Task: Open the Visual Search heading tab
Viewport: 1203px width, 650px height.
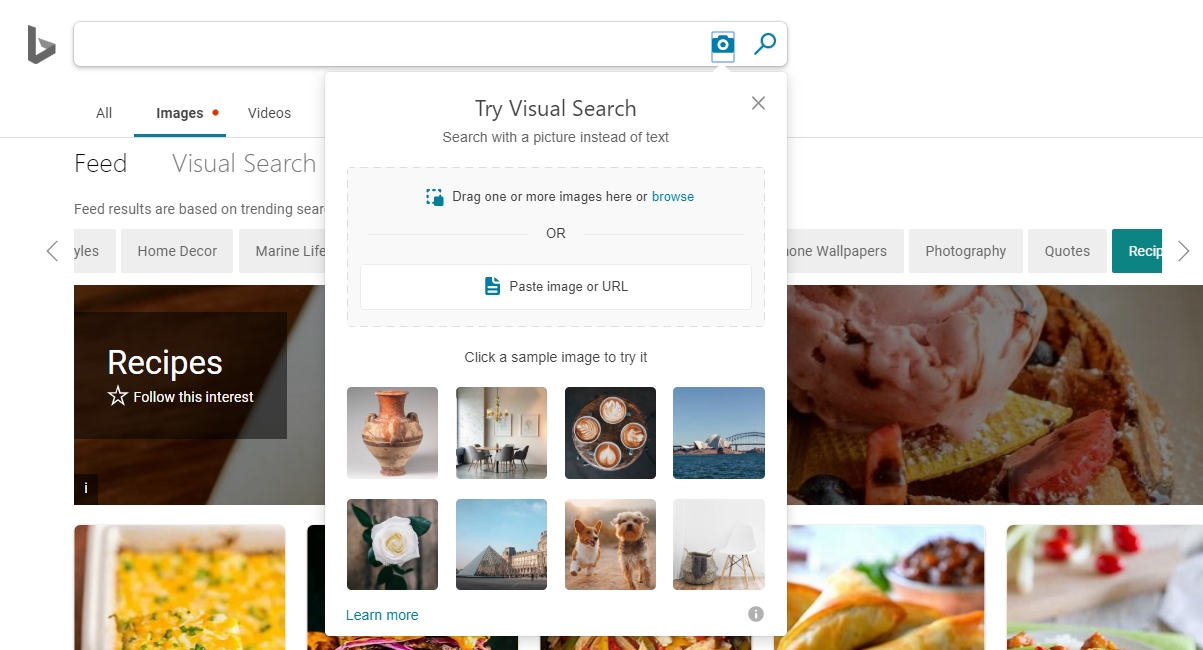Action: [x=244, y=164]
